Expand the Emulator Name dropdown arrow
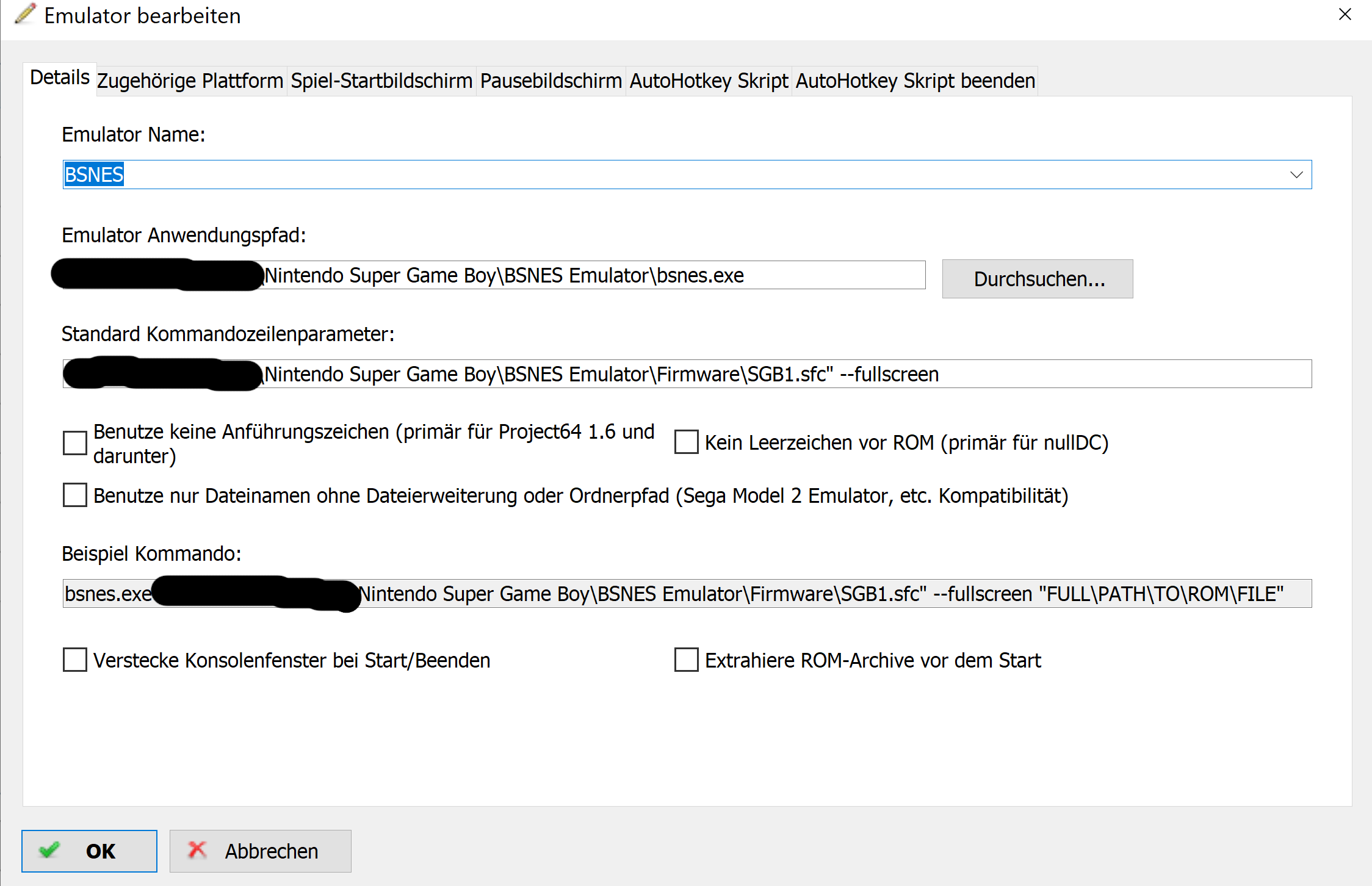Screen dimensions: 1372x886 tap(1296, 175)
